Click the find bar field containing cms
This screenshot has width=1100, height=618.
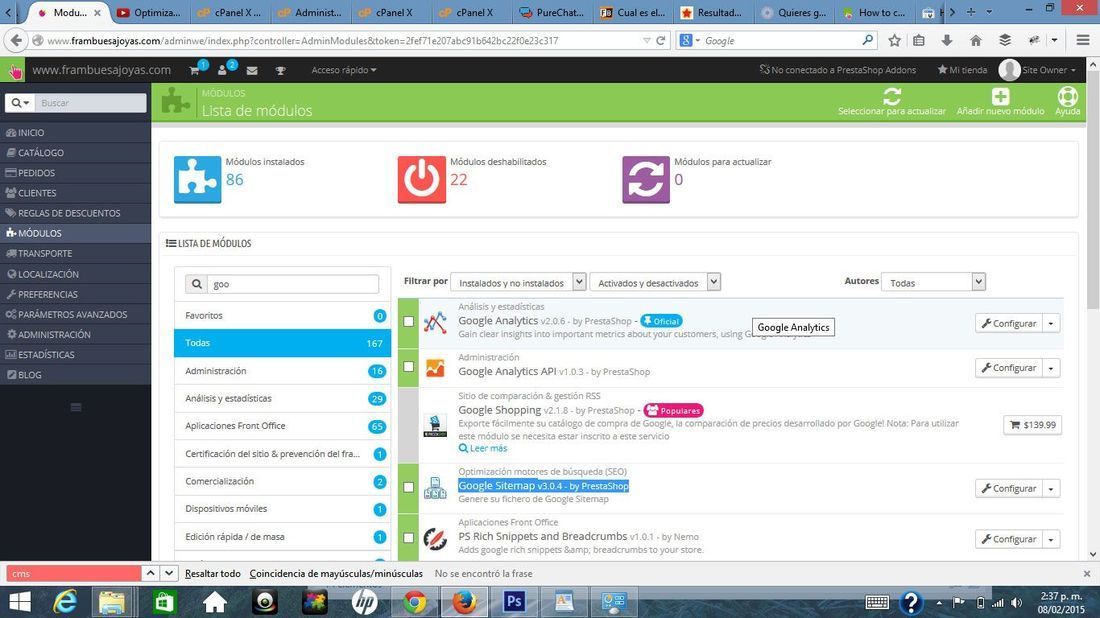[74, 573]
